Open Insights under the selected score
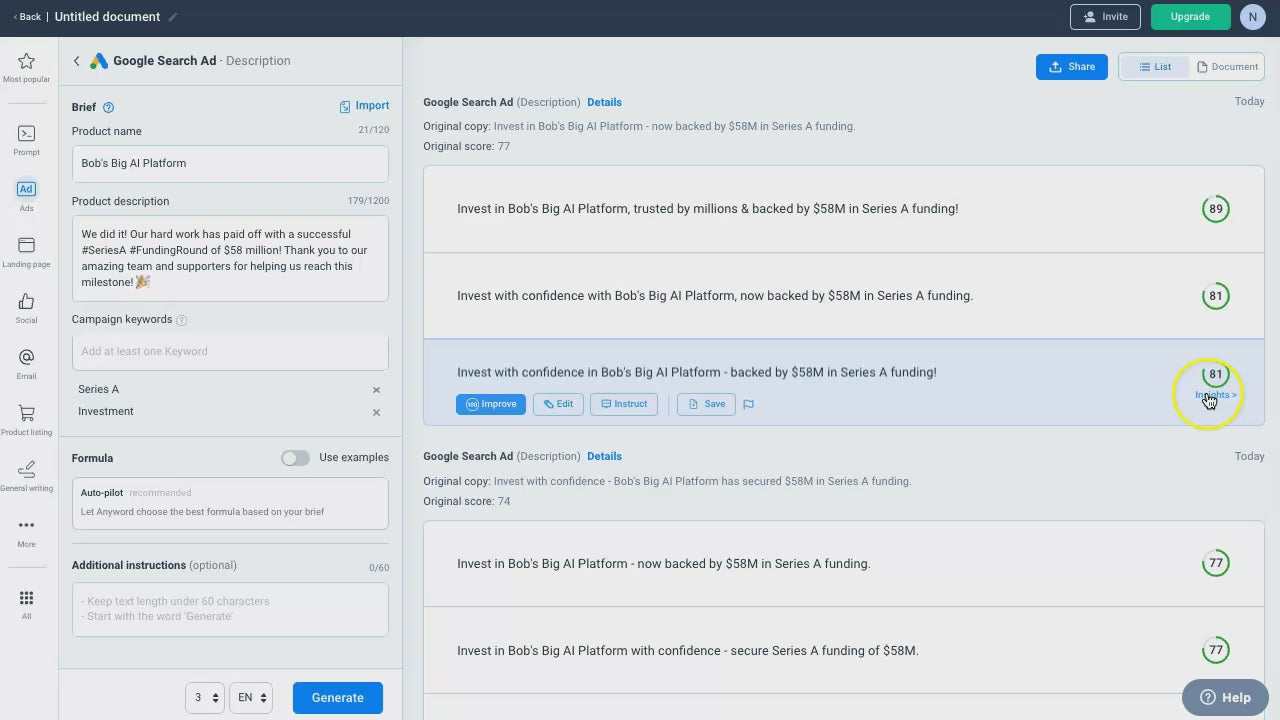This screenshot has height=720, width=1280. pos(1216,395)
